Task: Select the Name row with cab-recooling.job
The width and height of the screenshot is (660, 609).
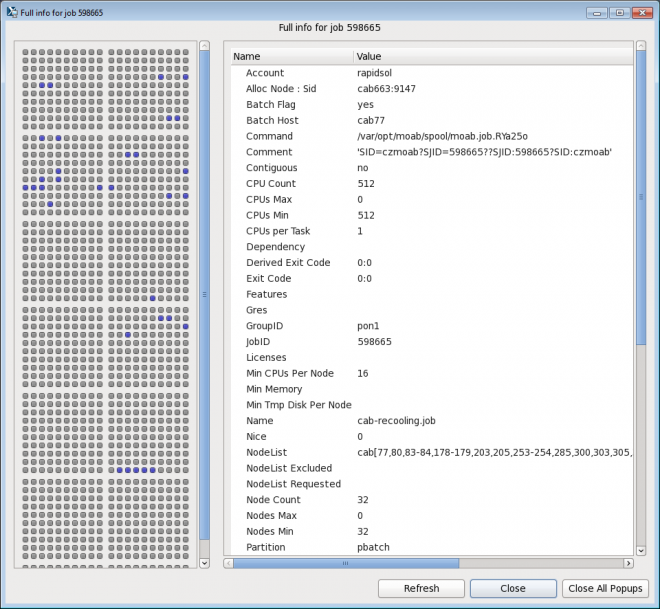Action: click(x=432, y=420)
